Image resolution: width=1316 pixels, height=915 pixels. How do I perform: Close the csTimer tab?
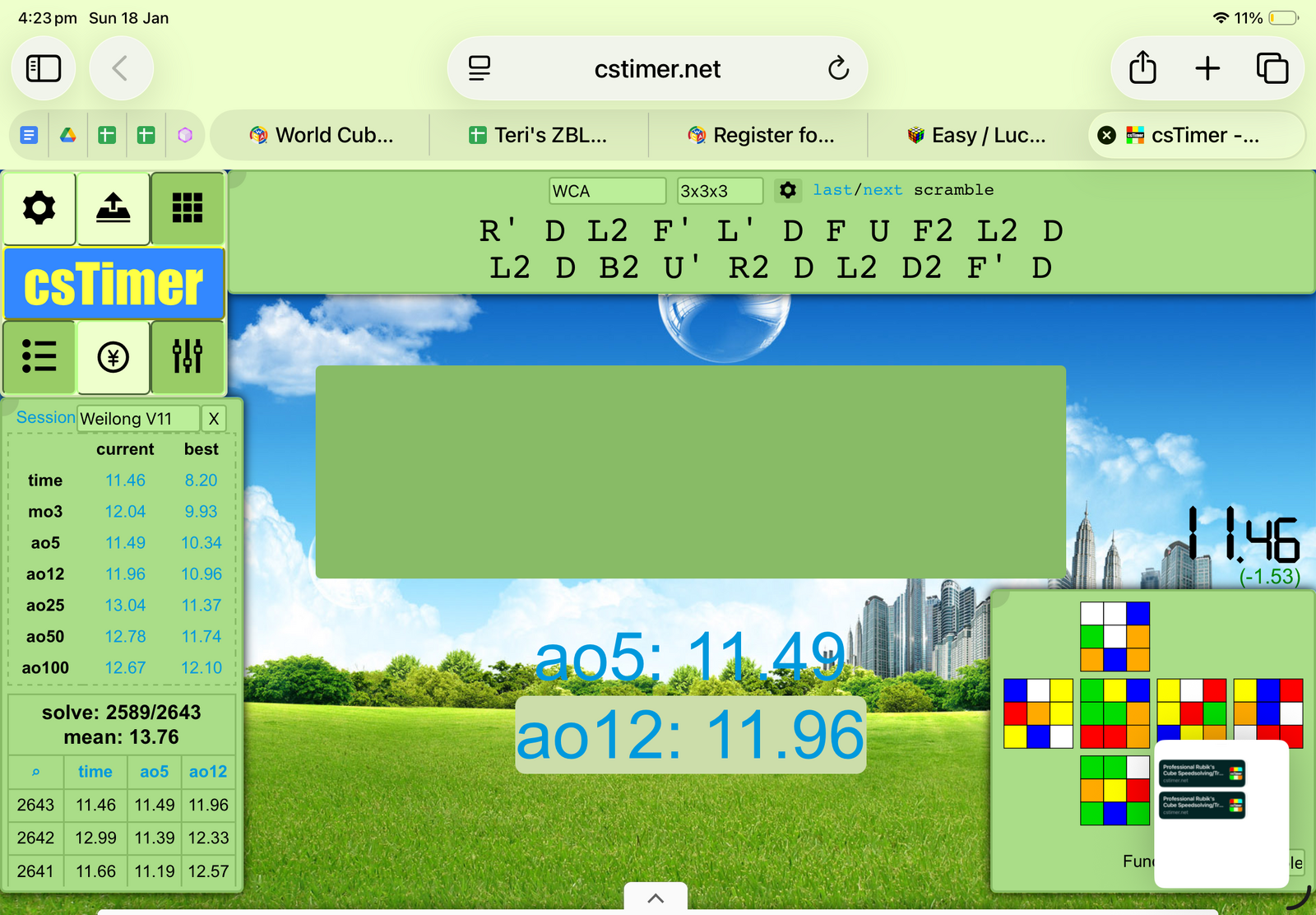coord(1107,135)
